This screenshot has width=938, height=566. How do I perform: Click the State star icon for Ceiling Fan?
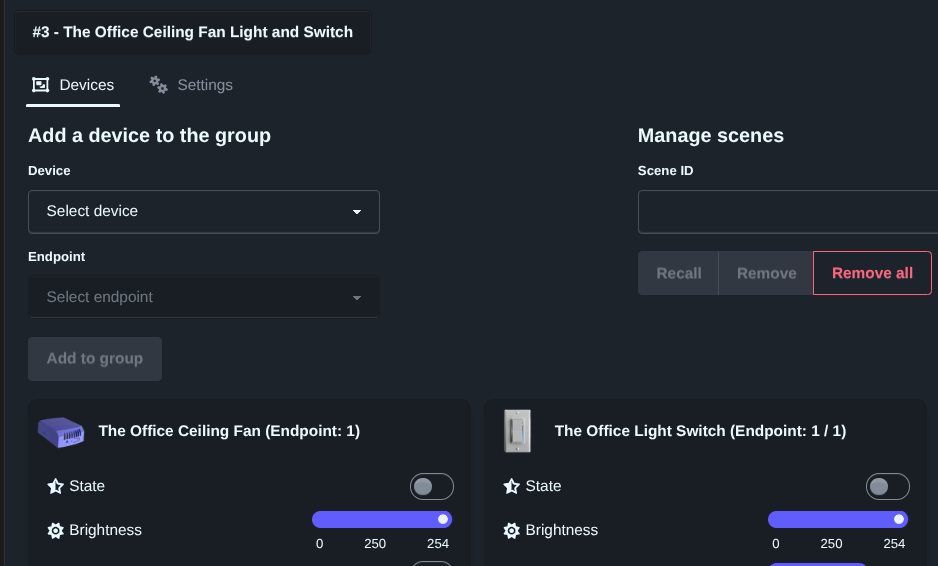tap(56, 487)
